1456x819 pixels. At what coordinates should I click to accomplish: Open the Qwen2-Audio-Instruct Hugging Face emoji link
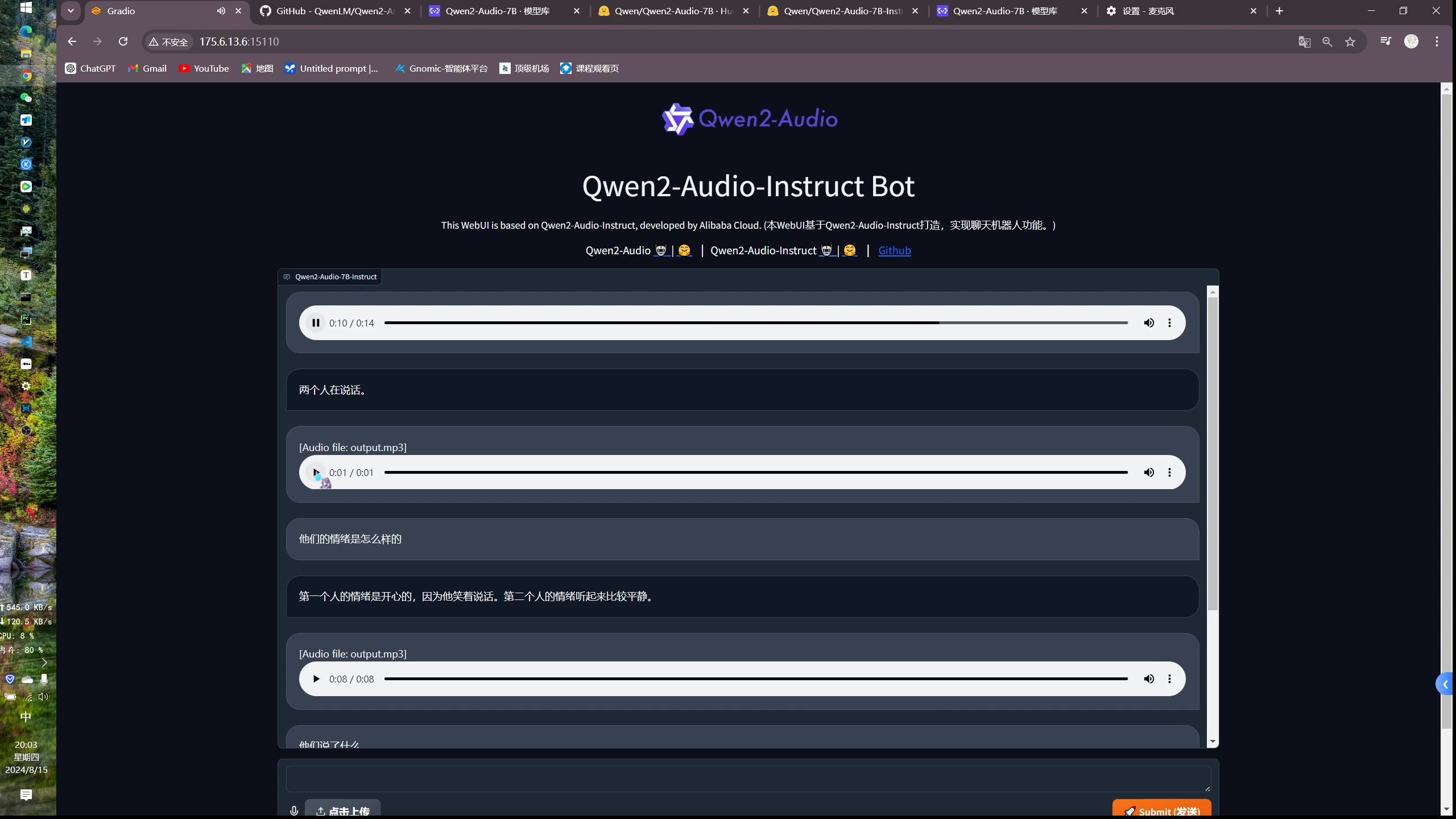pos(850,251)
